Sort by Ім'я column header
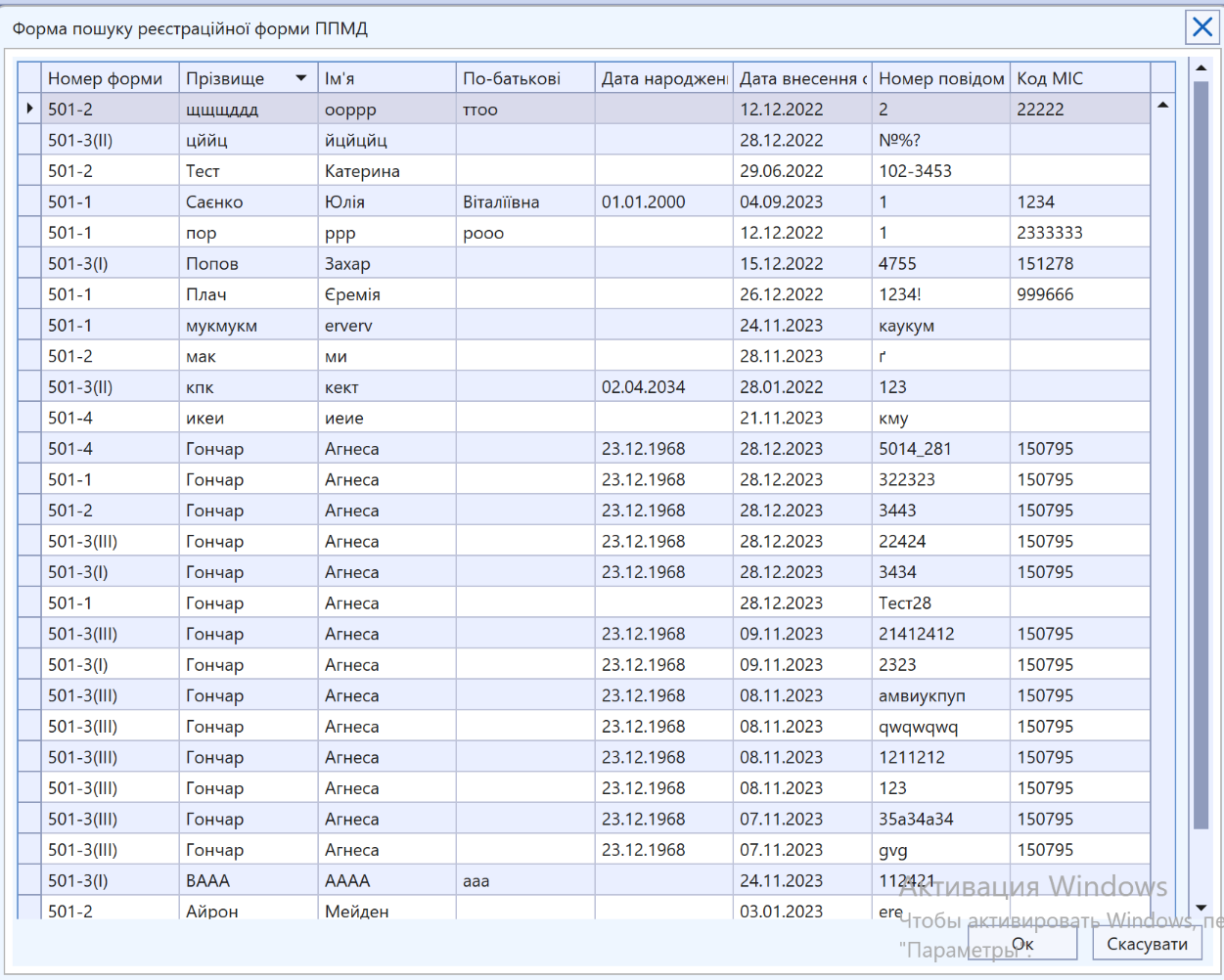This screenshot has width=1224, height=980. (387, 78)
